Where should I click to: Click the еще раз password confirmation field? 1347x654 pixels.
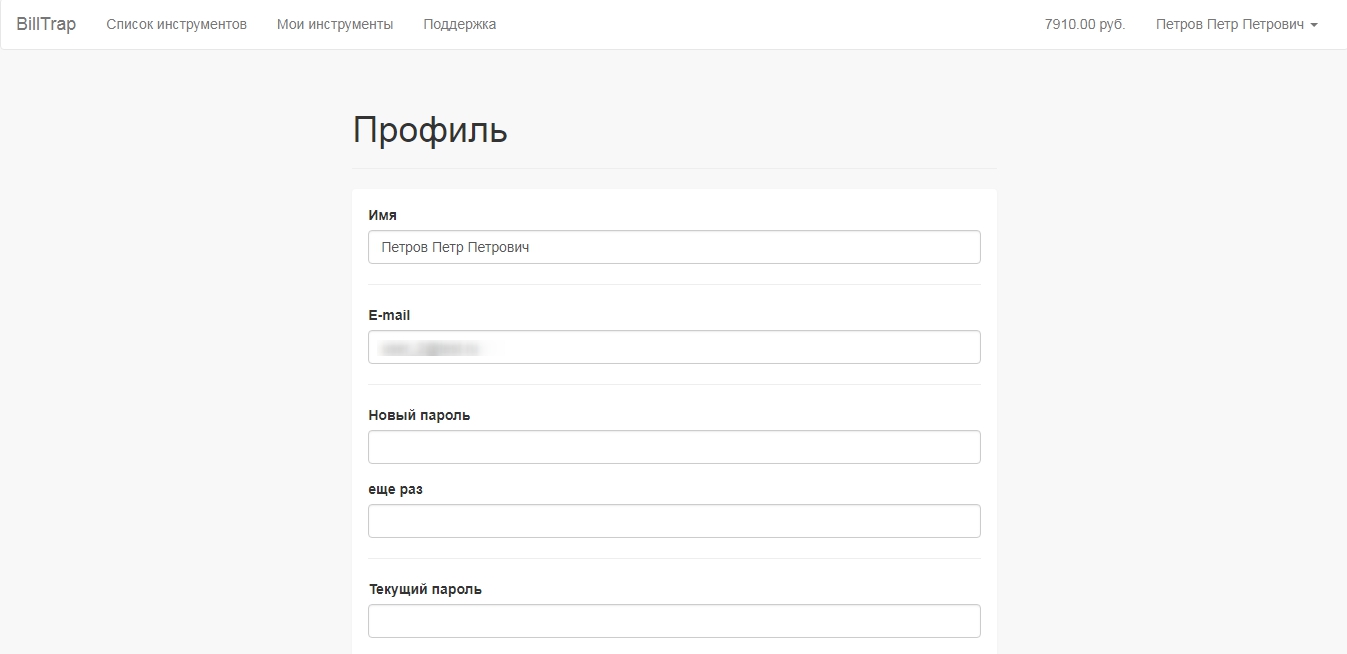pyautogui.click(x=674, y=521)
